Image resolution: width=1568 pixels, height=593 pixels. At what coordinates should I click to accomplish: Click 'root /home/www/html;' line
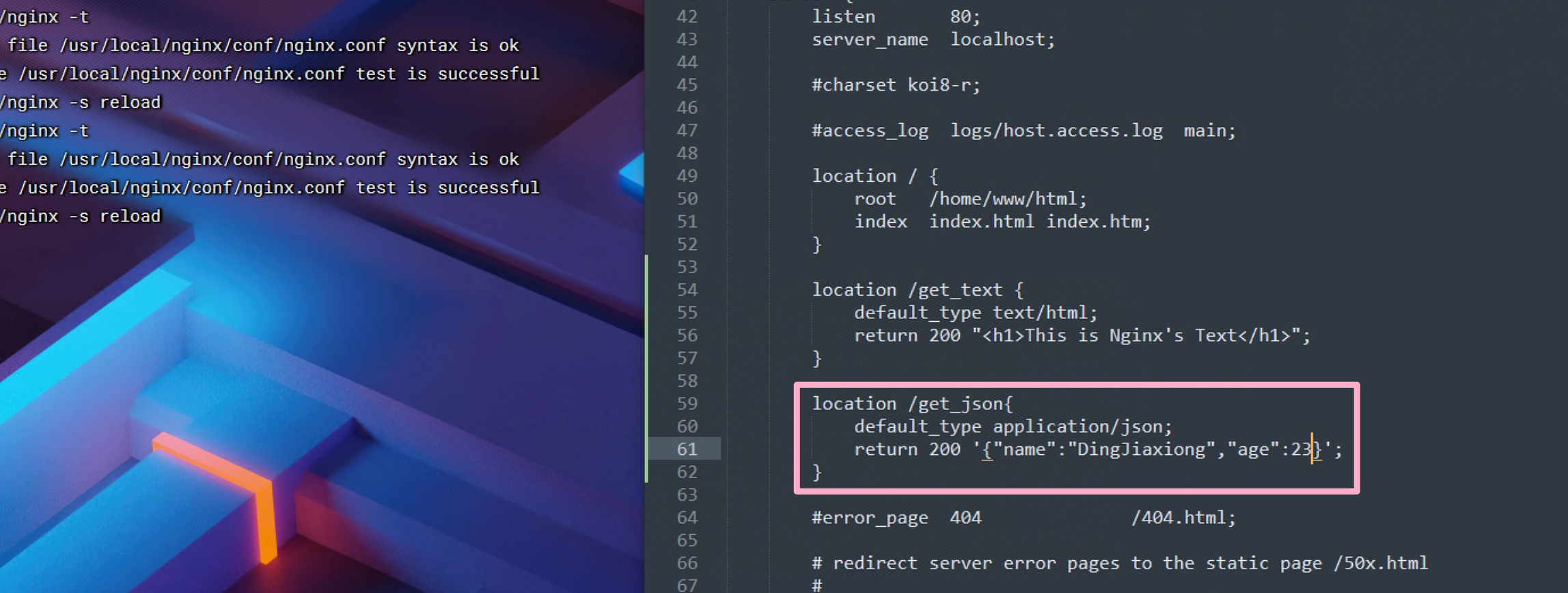pyautogui.click(x=970, y=199)
